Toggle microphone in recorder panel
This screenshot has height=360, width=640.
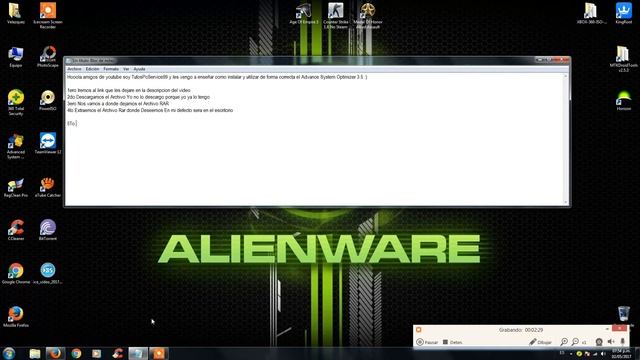tap(622, 342)
